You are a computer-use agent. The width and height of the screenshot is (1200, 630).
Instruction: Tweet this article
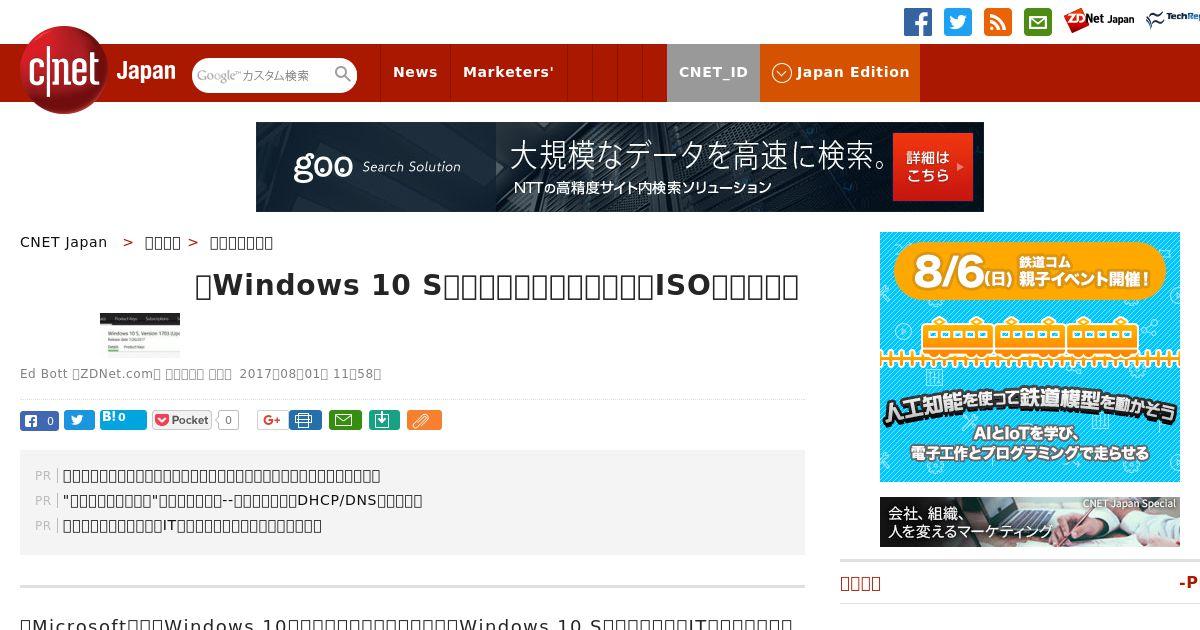click(x=79, y=420)
